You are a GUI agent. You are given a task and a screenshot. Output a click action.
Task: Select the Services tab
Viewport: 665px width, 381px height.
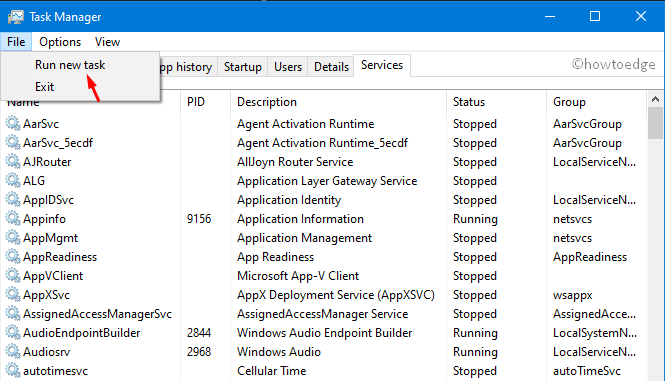tap(382, 65)
